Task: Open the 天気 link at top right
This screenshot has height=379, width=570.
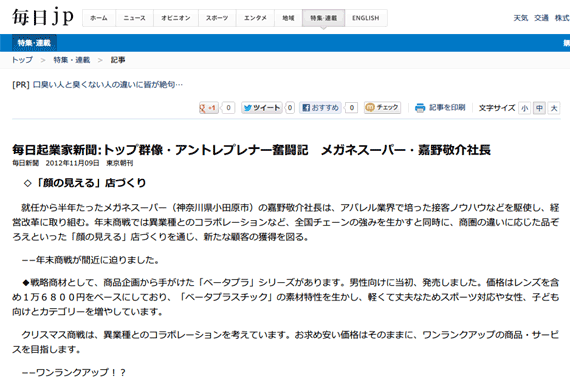Action: (521, 18)
